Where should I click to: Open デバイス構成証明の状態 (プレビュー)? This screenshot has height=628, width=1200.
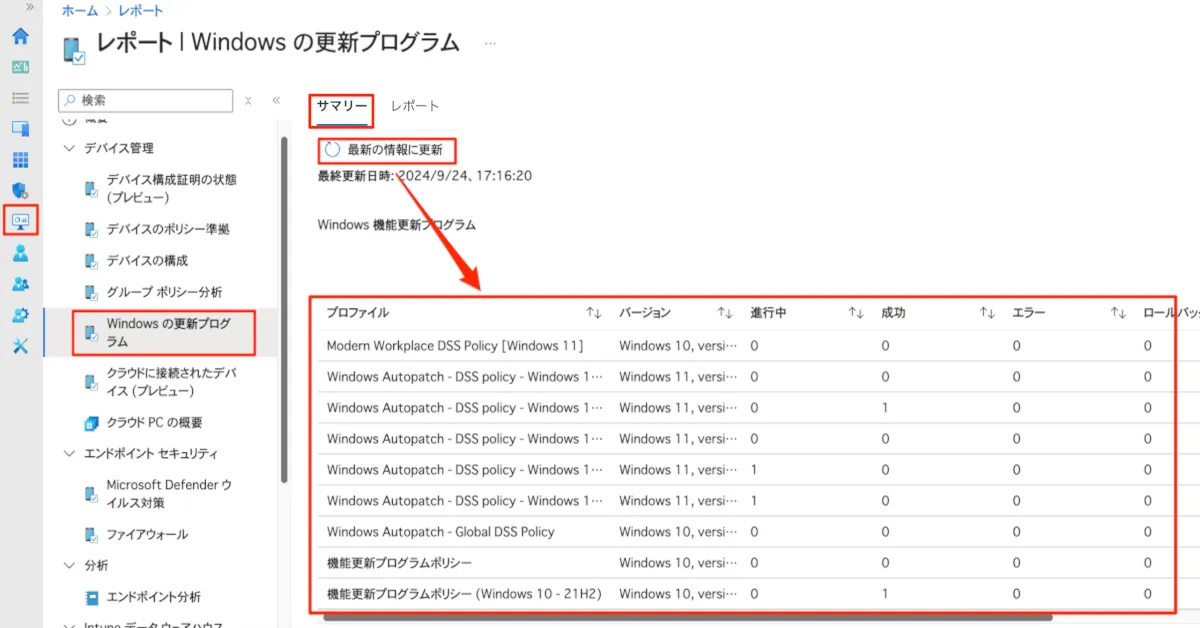[x=172, y=189]
